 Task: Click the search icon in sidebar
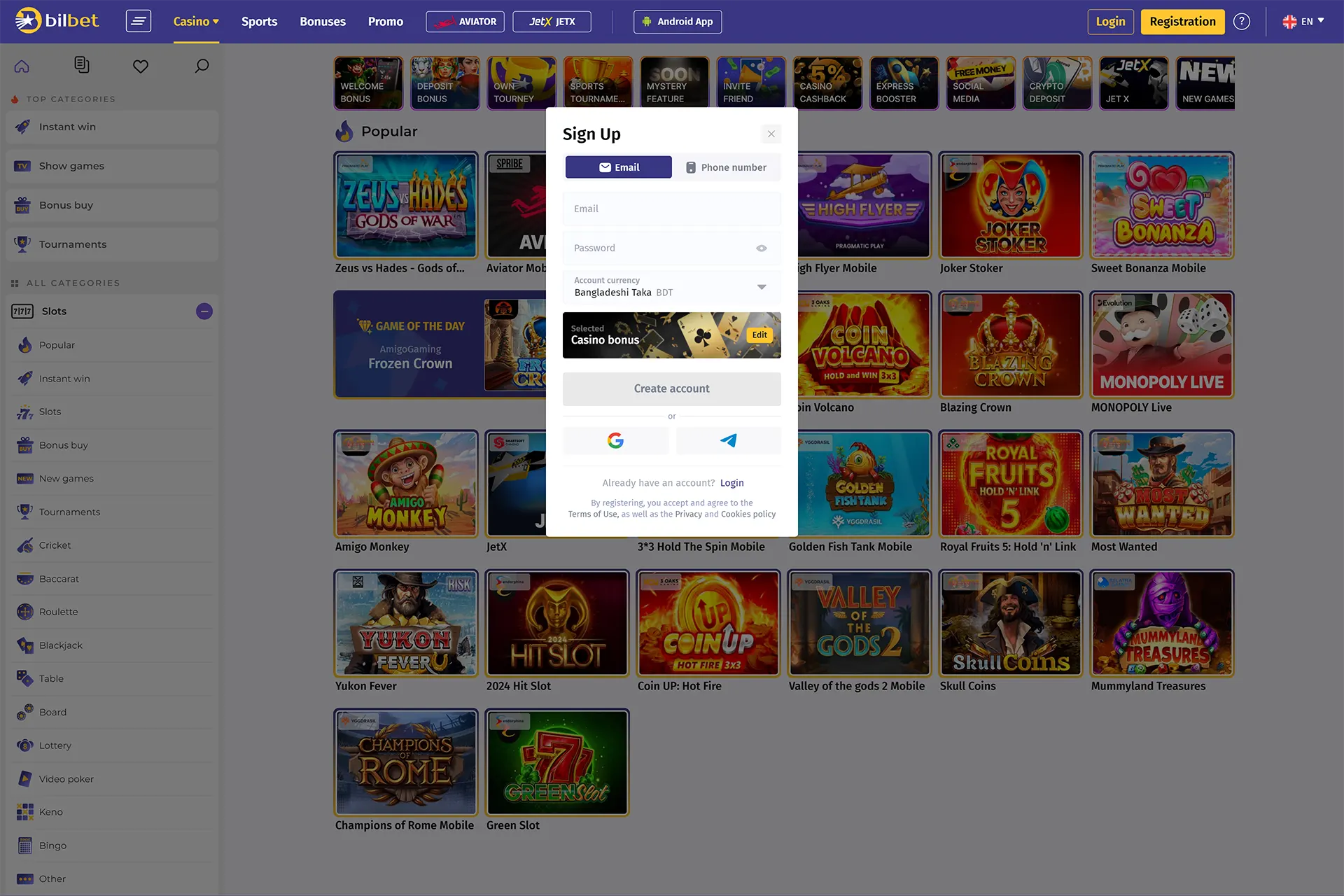[200, 65]
